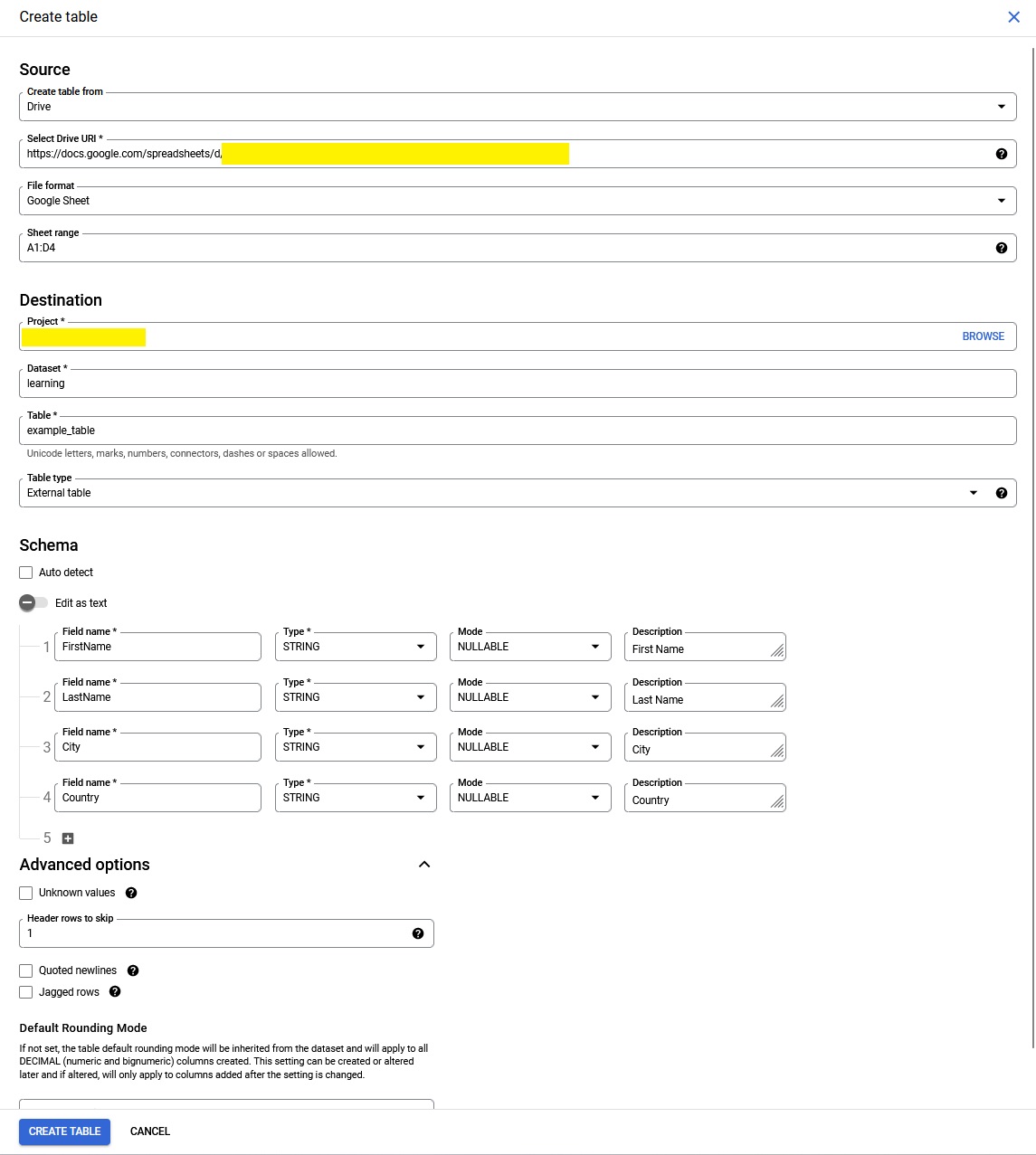Open the Create table from dropdown
Image resolution: width=1036 pixels, height=1155 pixels.
pyautogui.click(x=518, y=107)
